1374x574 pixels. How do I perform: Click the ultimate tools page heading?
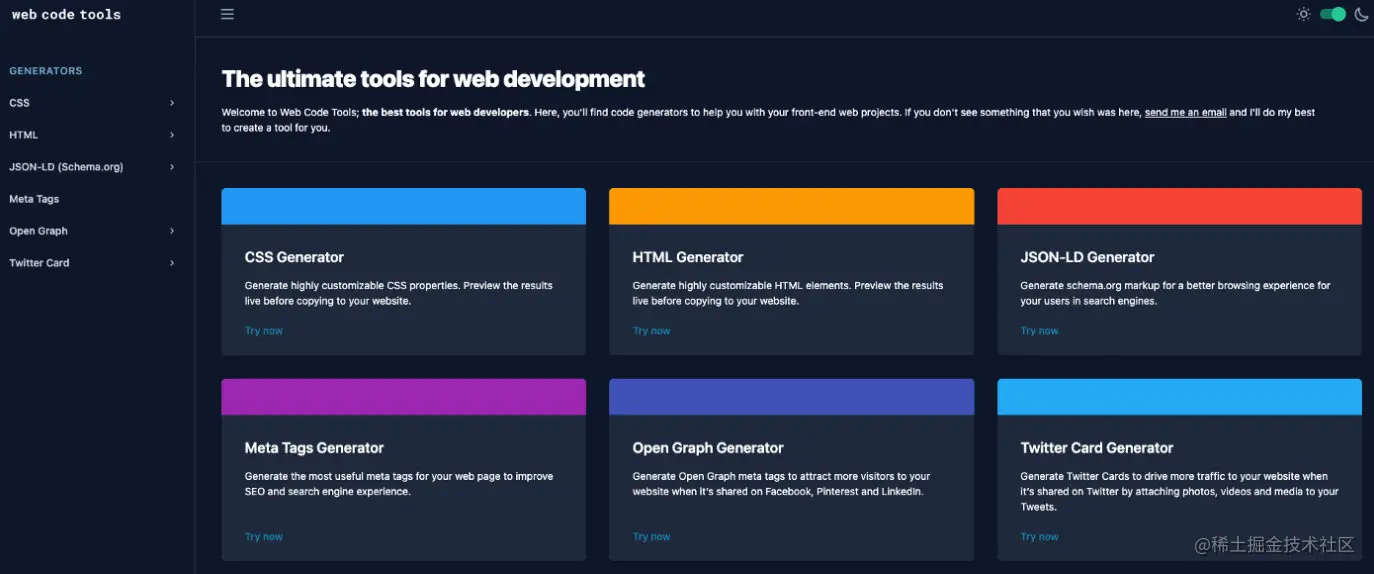433,79
